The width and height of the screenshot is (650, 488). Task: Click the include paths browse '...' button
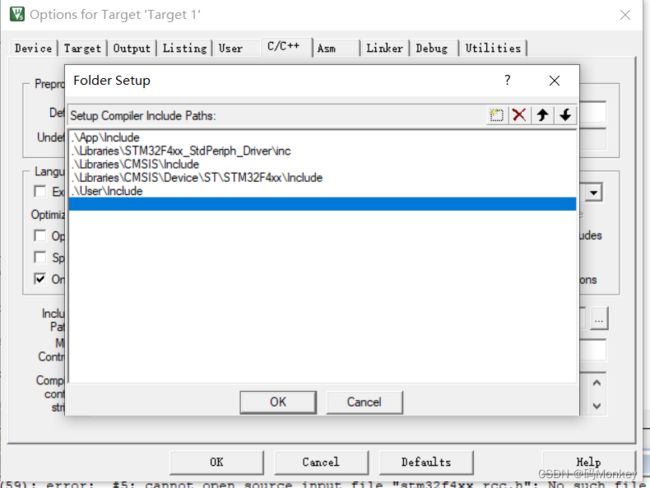(x=599, y=319)
